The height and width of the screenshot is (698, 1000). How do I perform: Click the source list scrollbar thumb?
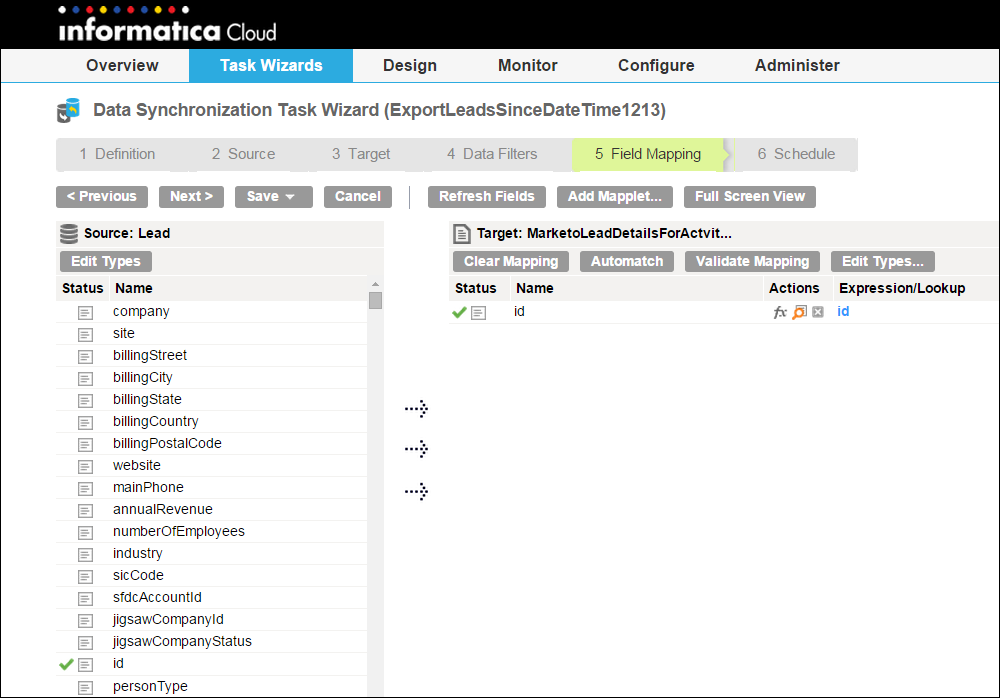[x=376, y=301]
